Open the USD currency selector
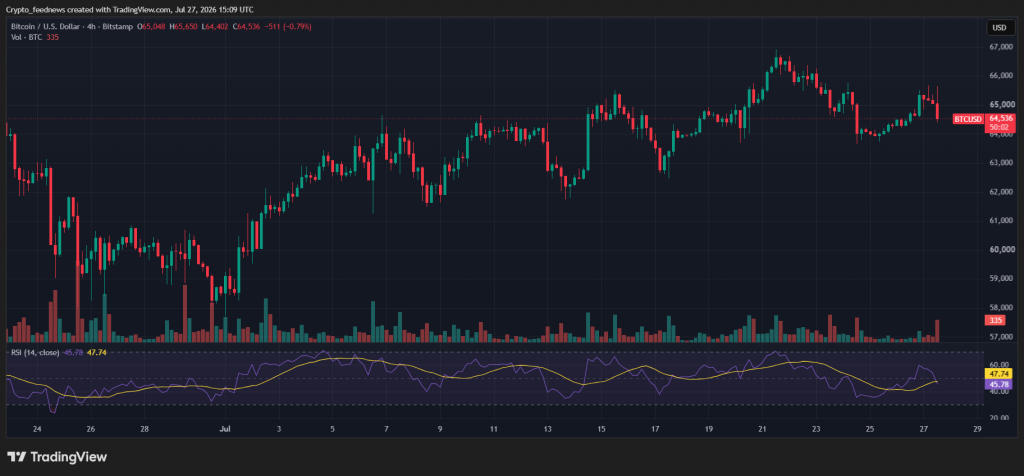Viewport: 1024px width, 476px height. [999, 27]
